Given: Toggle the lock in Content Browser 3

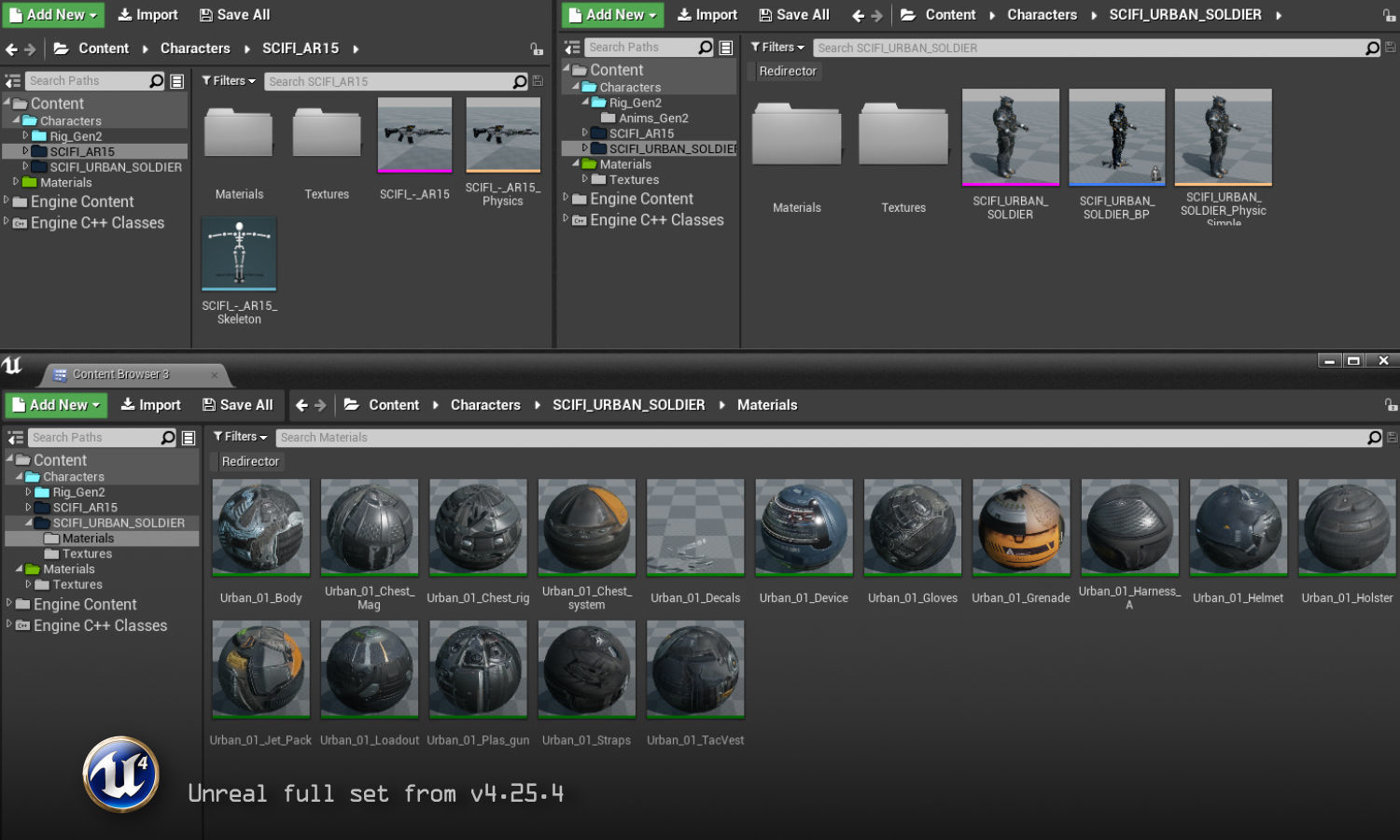Looking at the screenshot, I should 1391,405.
